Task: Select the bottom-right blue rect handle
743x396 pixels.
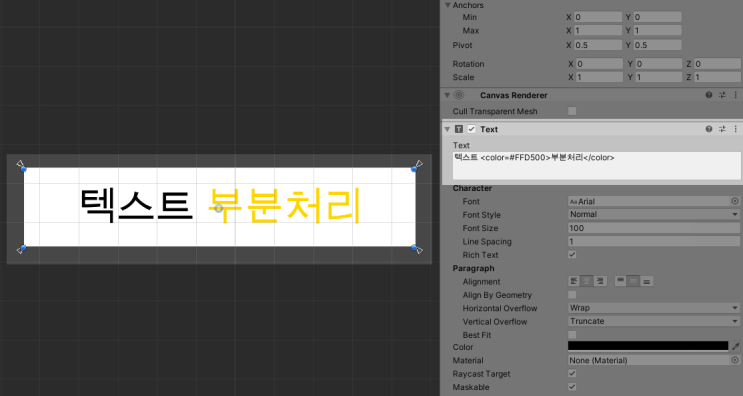Action: pos(414,248)
